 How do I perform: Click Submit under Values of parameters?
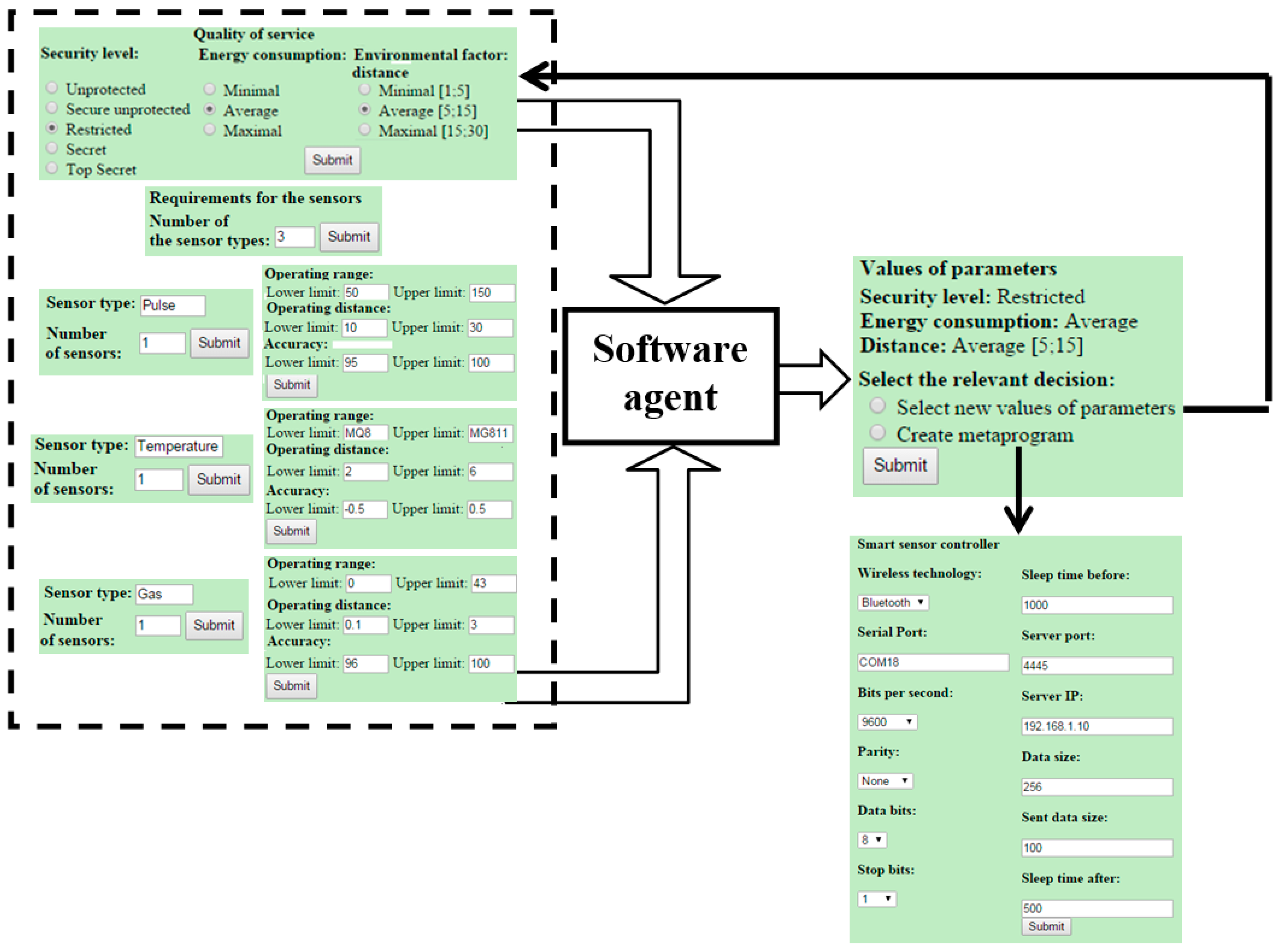(900, 465)
